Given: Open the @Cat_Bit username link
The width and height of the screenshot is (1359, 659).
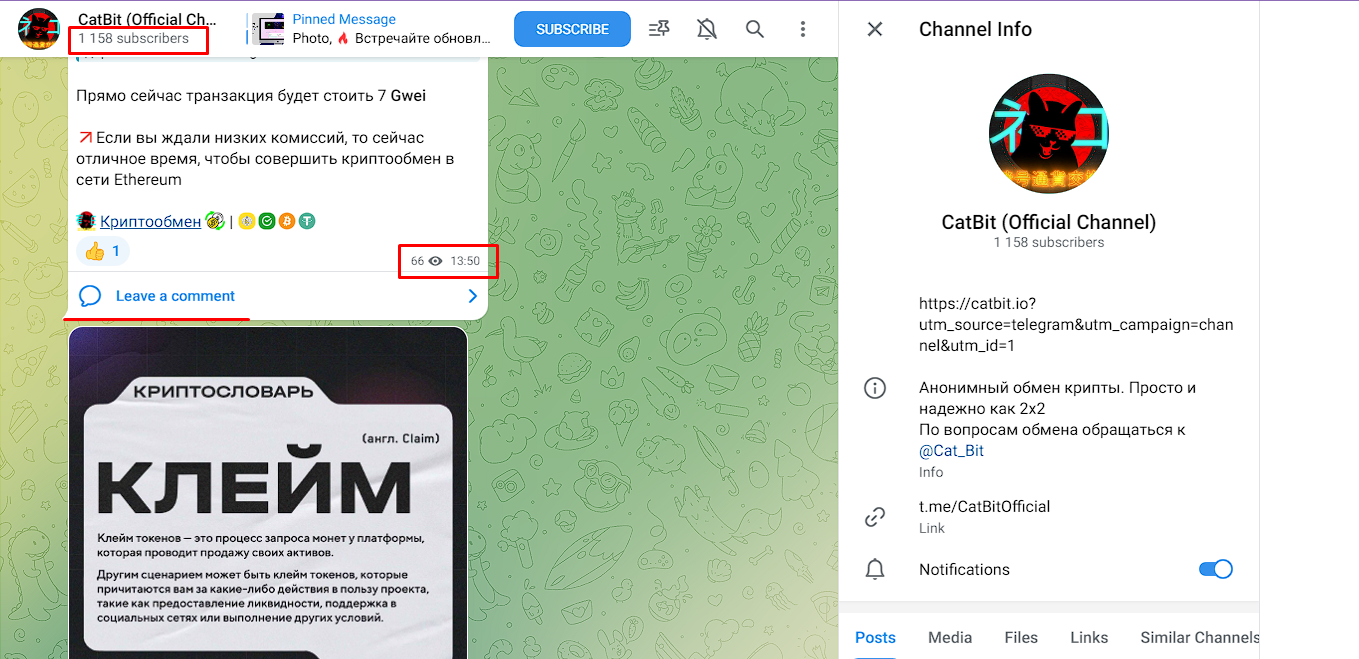Looking at the screenshot, I should pos(951,451).
